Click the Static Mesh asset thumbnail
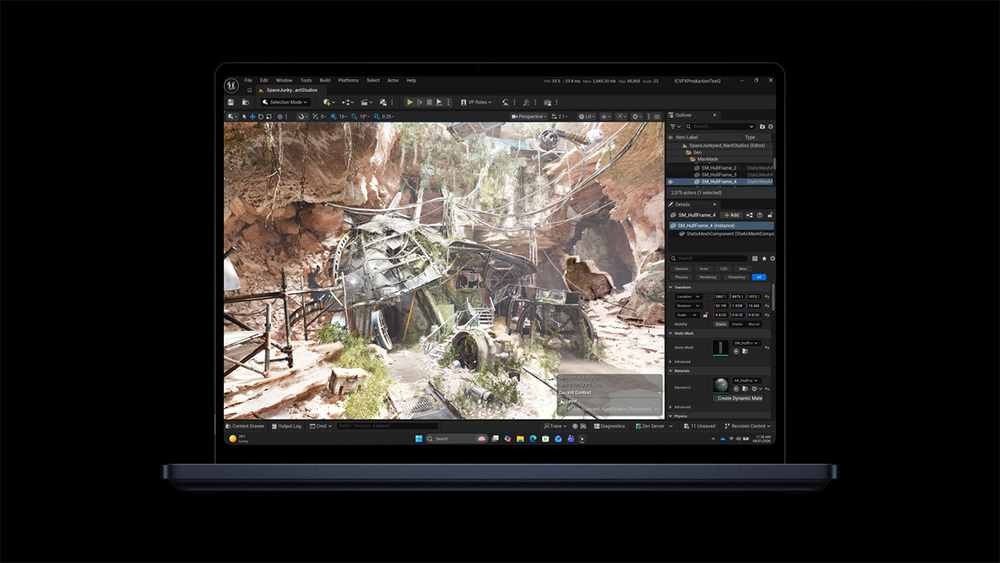This screenshot has width=1000, height=563. coord(721,347)
